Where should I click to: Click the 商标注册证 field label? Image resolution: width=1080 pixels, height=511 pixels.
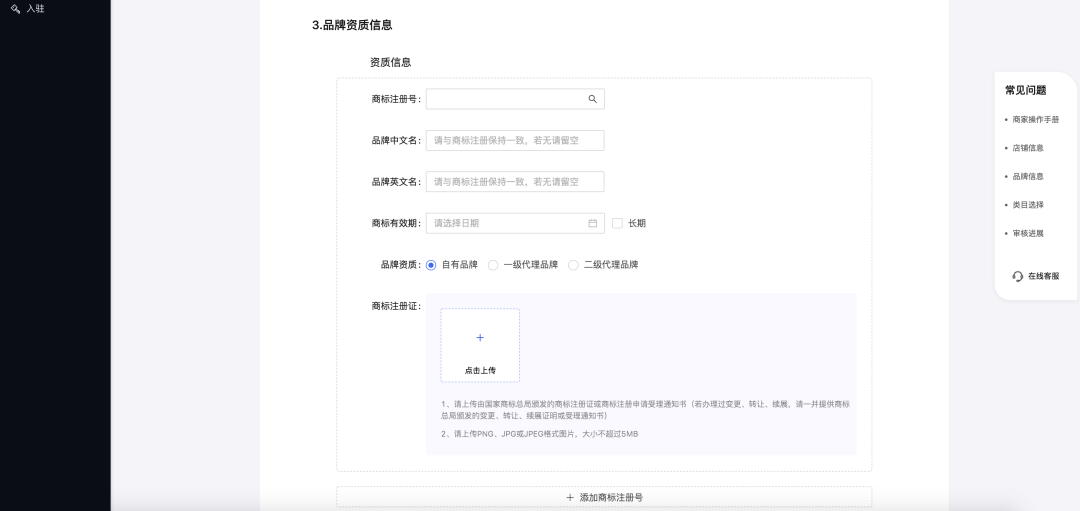(396, 306)
